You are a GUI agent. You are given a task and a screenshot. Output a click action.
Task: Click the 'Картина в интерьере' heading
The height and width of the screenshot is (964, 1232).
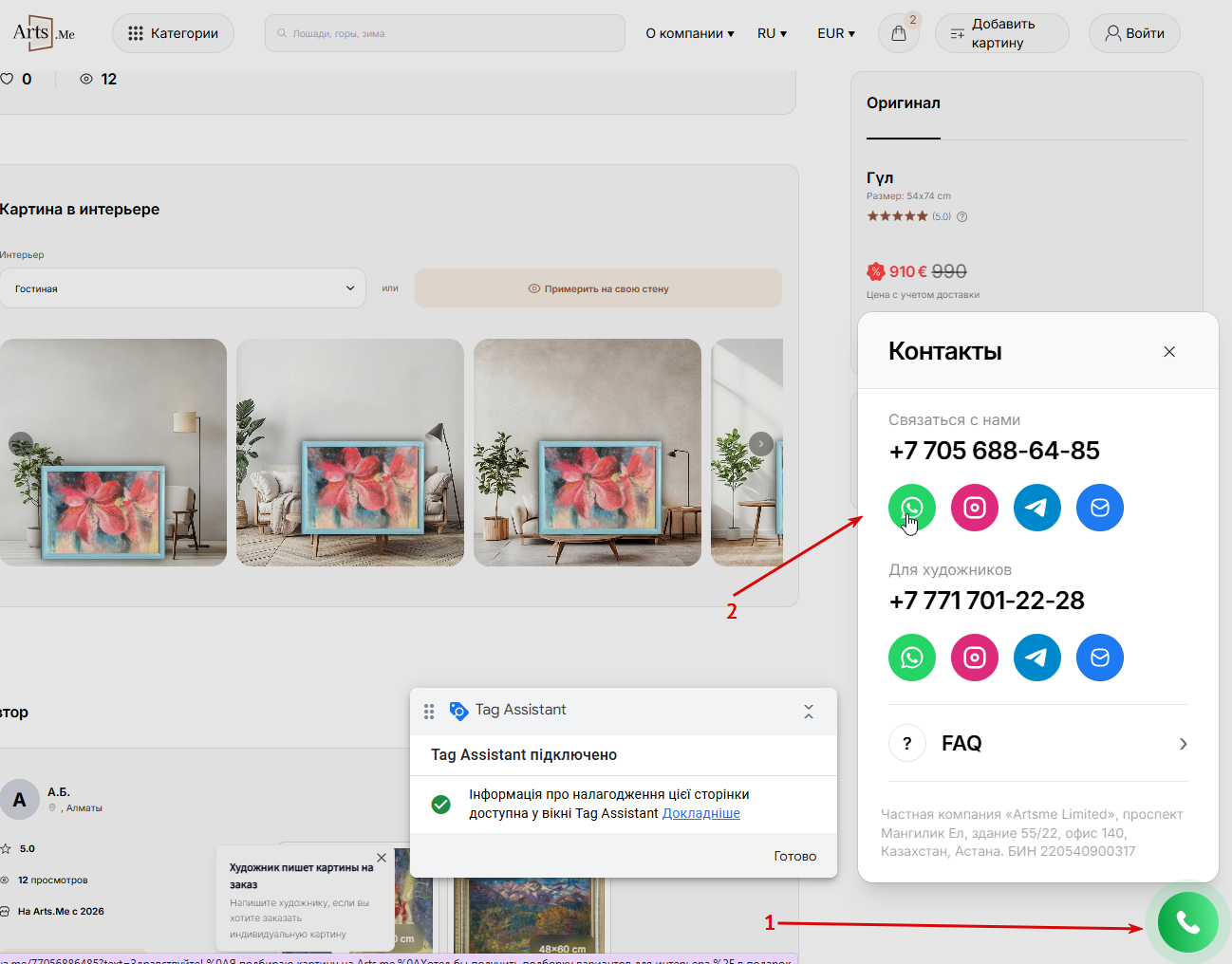tap(80, 210)
